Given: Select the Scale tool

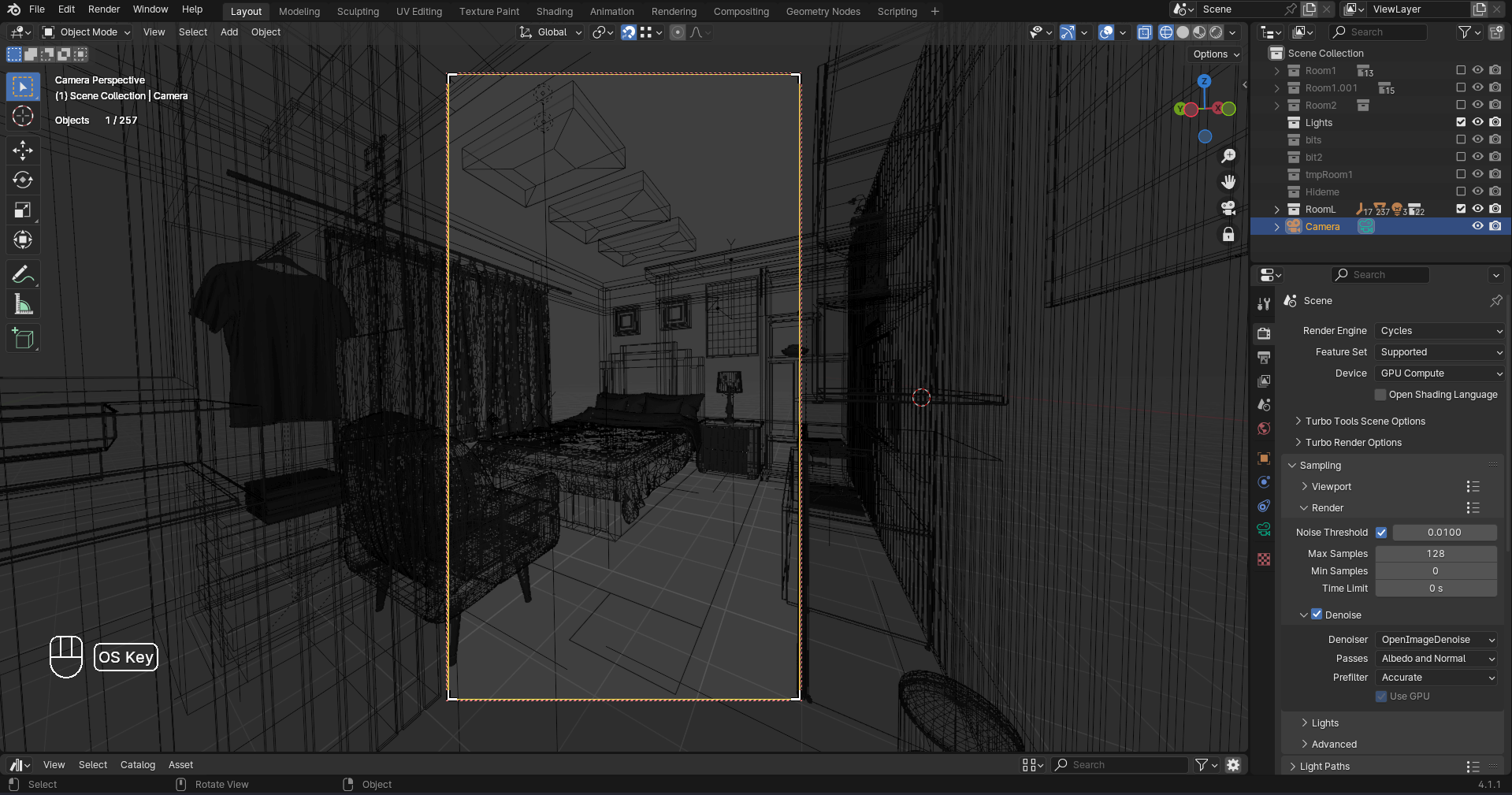Looking at the screenshot, I should 23,210.
